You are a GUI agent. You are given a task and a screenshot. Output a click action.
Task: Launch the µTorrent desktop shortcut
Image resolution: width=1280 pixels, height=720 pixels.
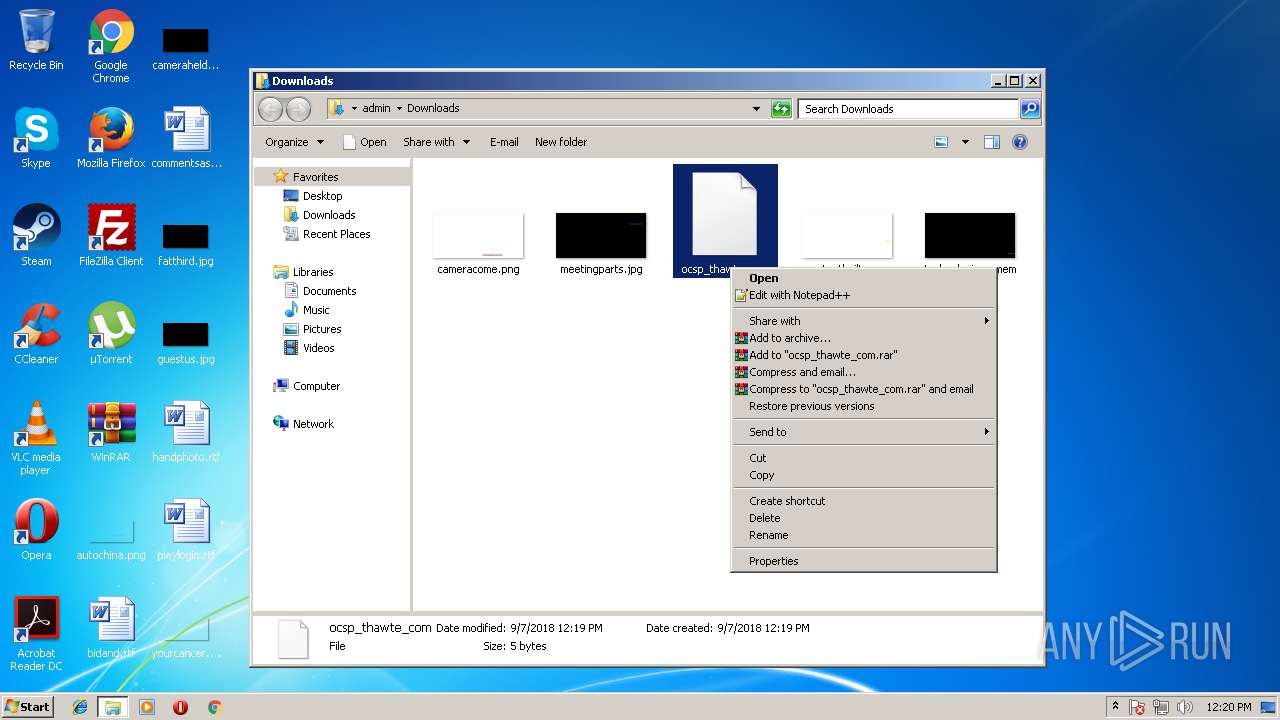111,334
